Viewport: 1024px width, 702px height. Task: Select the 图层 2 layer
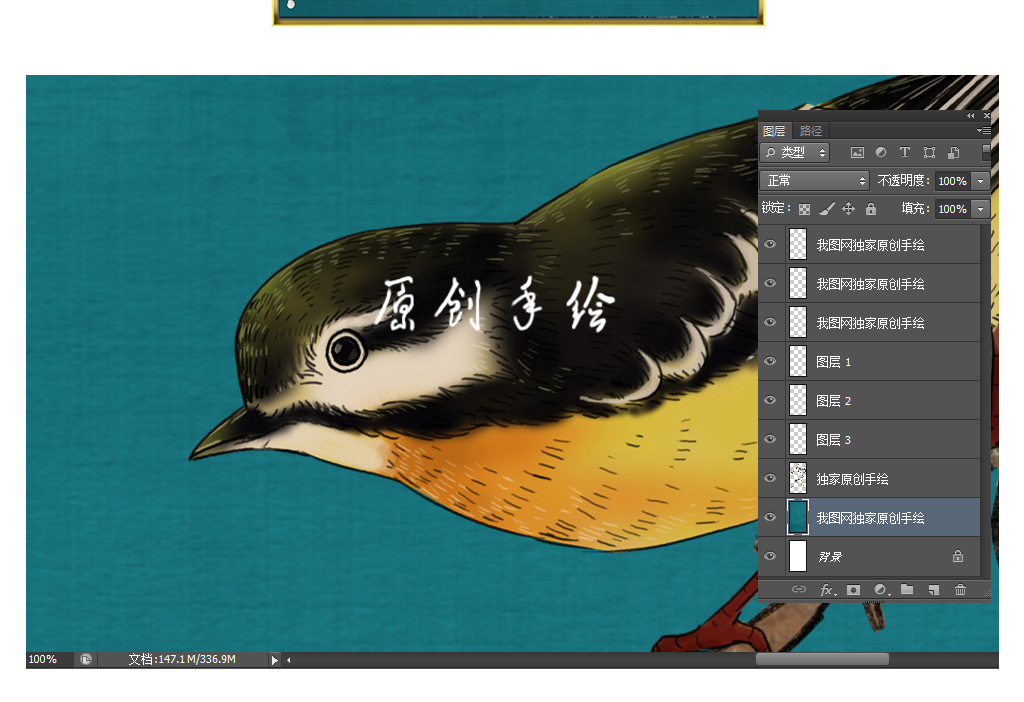pyautogui.click(x=880, y=401)
